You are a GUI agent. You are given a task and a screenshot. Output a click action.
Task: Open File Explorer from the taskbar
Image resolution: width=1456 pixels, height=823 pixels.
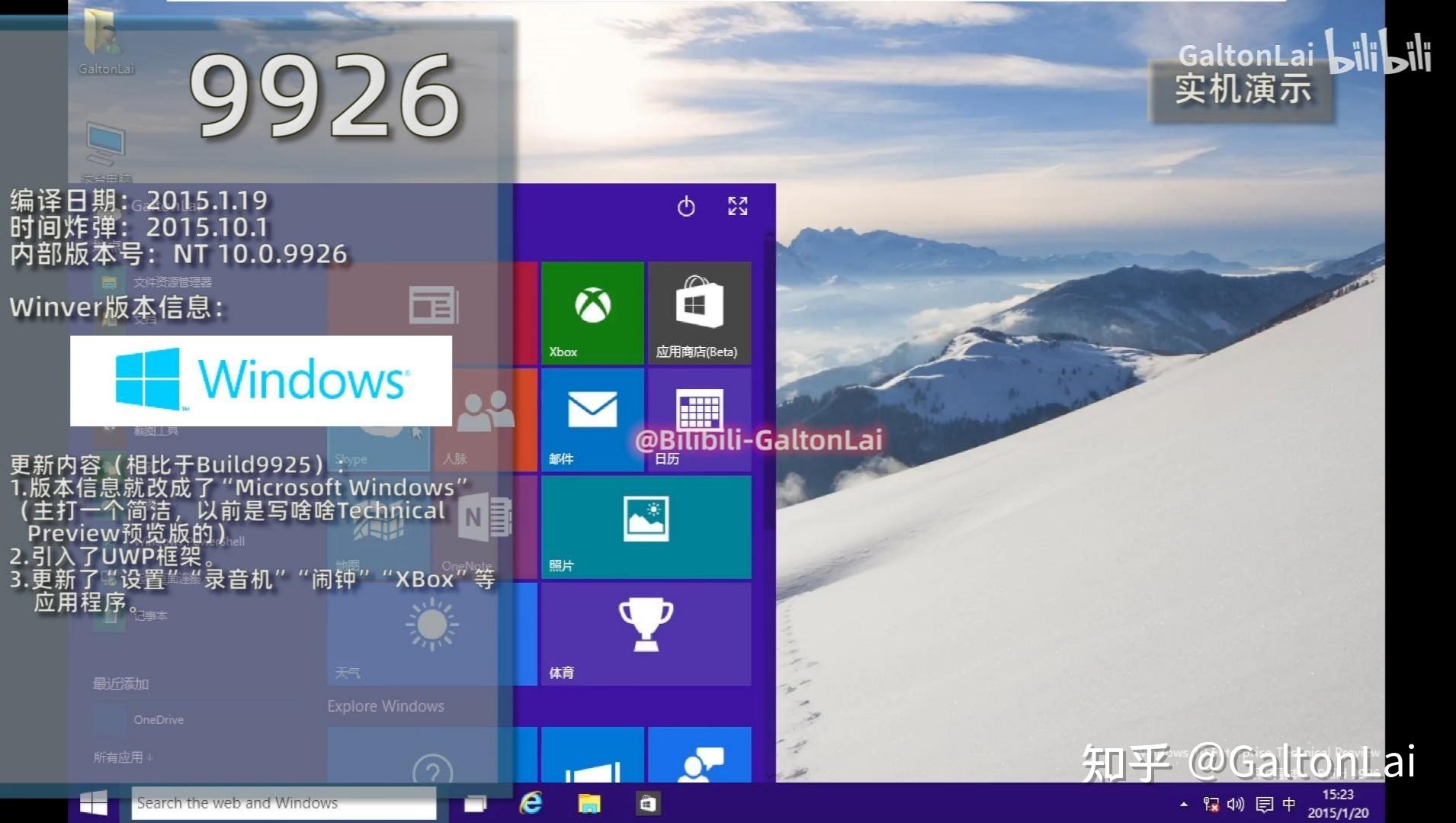[x=589, y=803]
